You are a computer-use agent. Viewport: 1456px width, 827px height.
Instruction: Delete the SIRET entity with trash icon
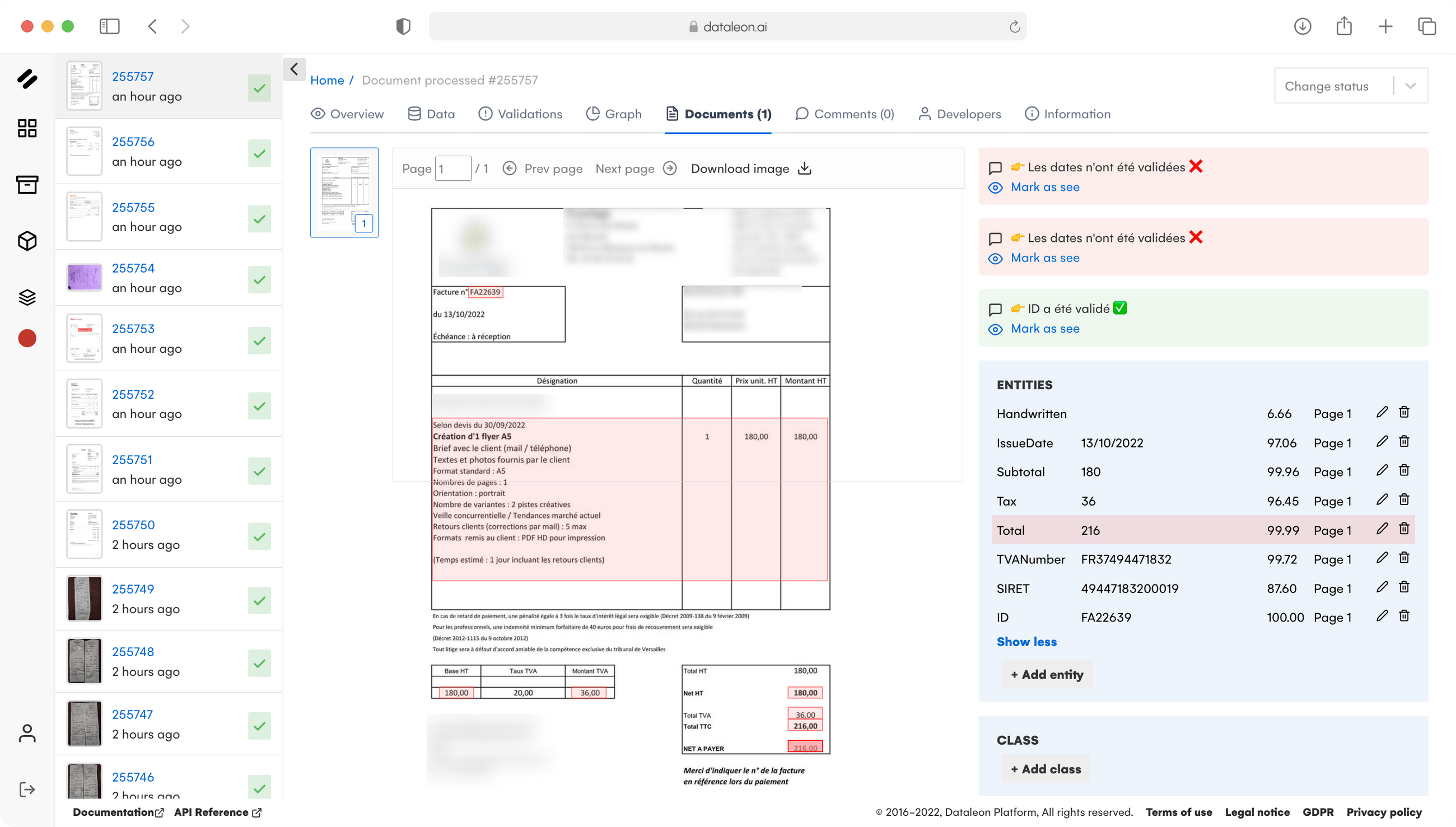[1404, 587]
